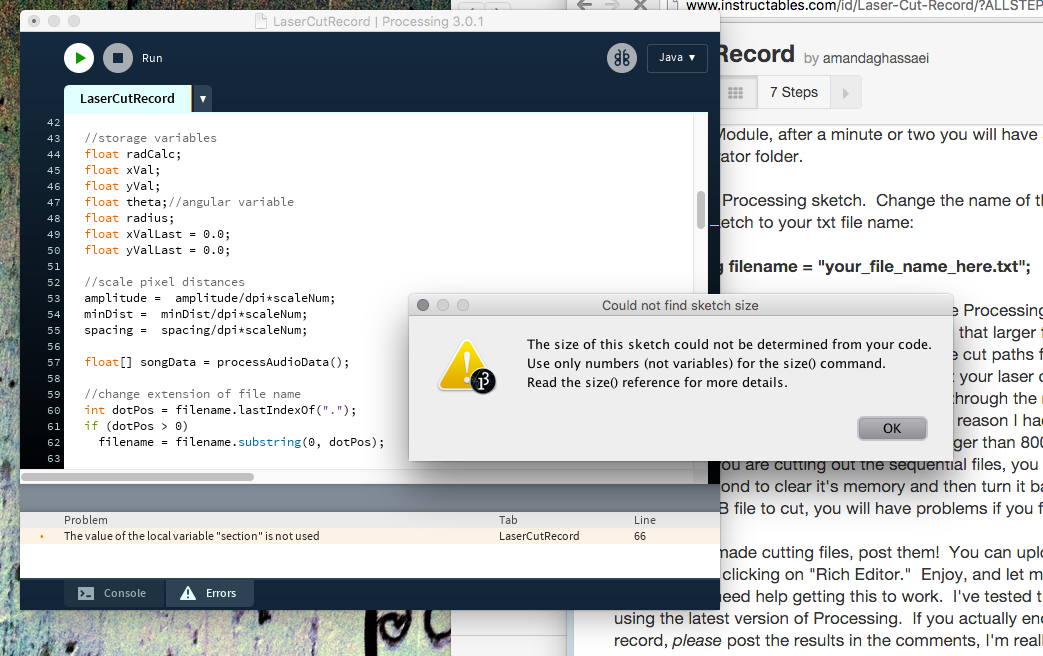1043x656 pixels.
Task: Click the line "if (dotPos > 0)"
Action: coord(136,426)
